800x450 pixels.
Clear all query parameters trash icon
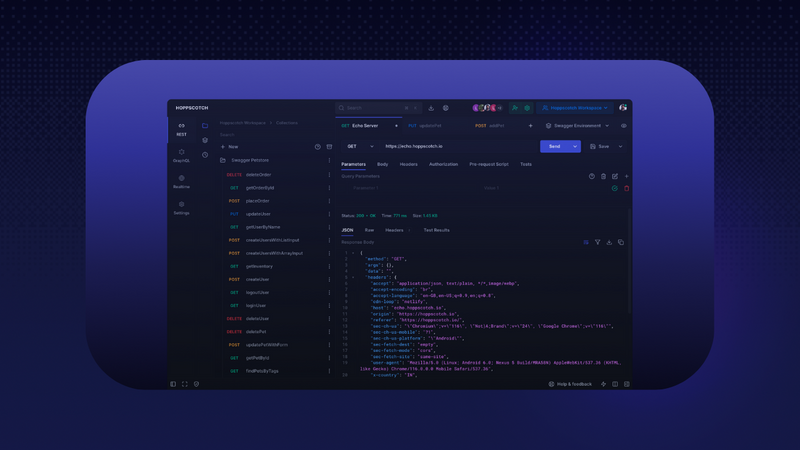pos(603,176)
